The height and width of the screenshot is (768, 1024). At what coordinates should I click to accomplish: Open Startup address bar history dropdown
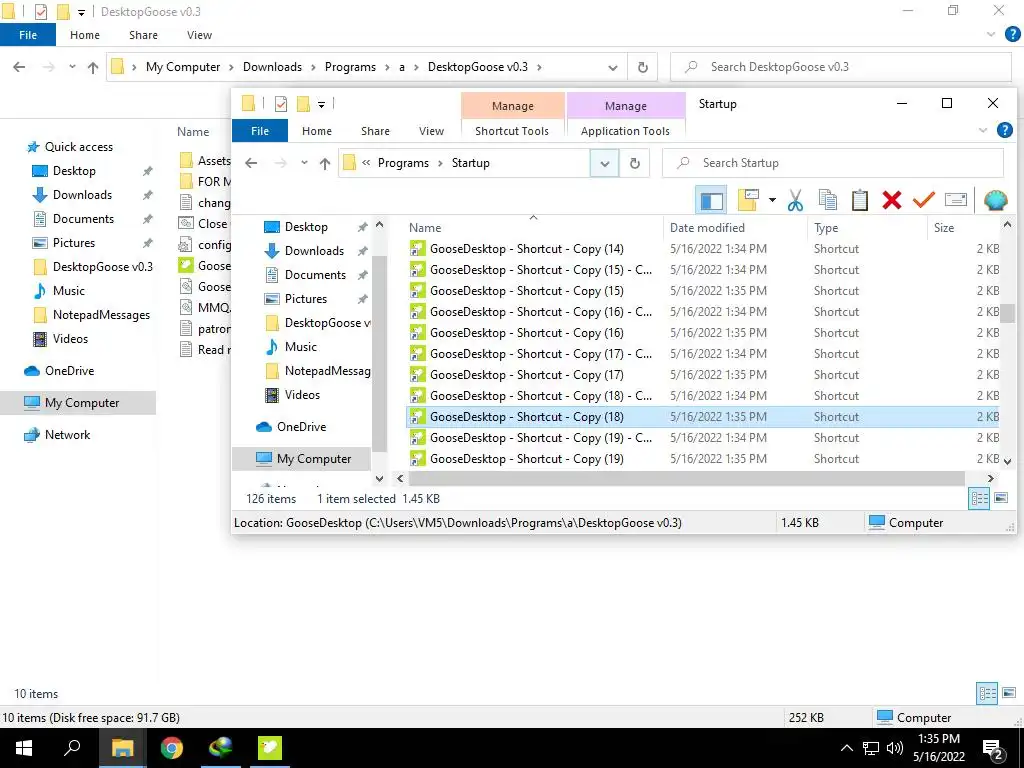605,163
